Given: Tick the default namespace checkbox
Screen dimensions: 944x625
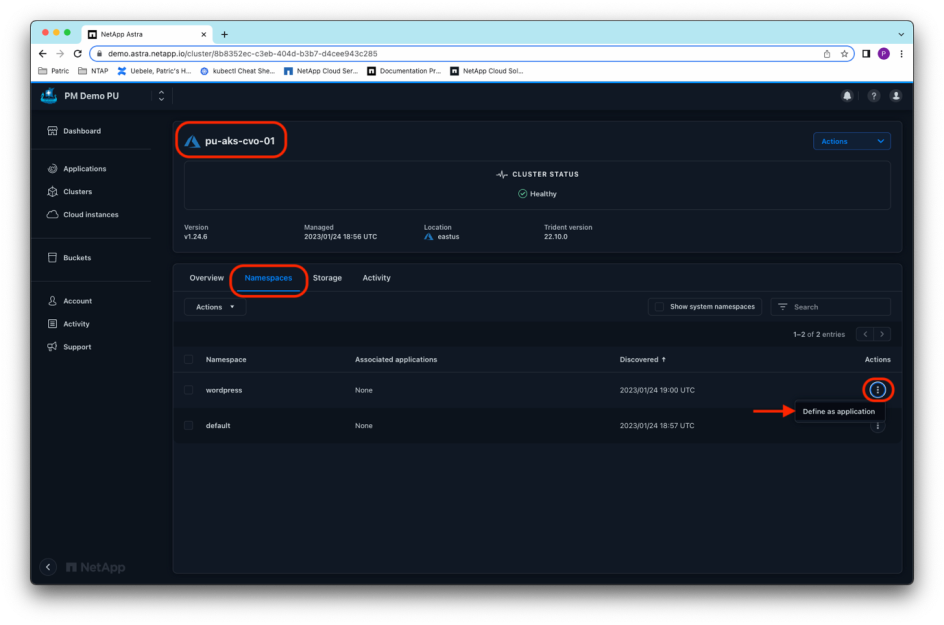Looking at the screenshot, I should pos(188,426).
